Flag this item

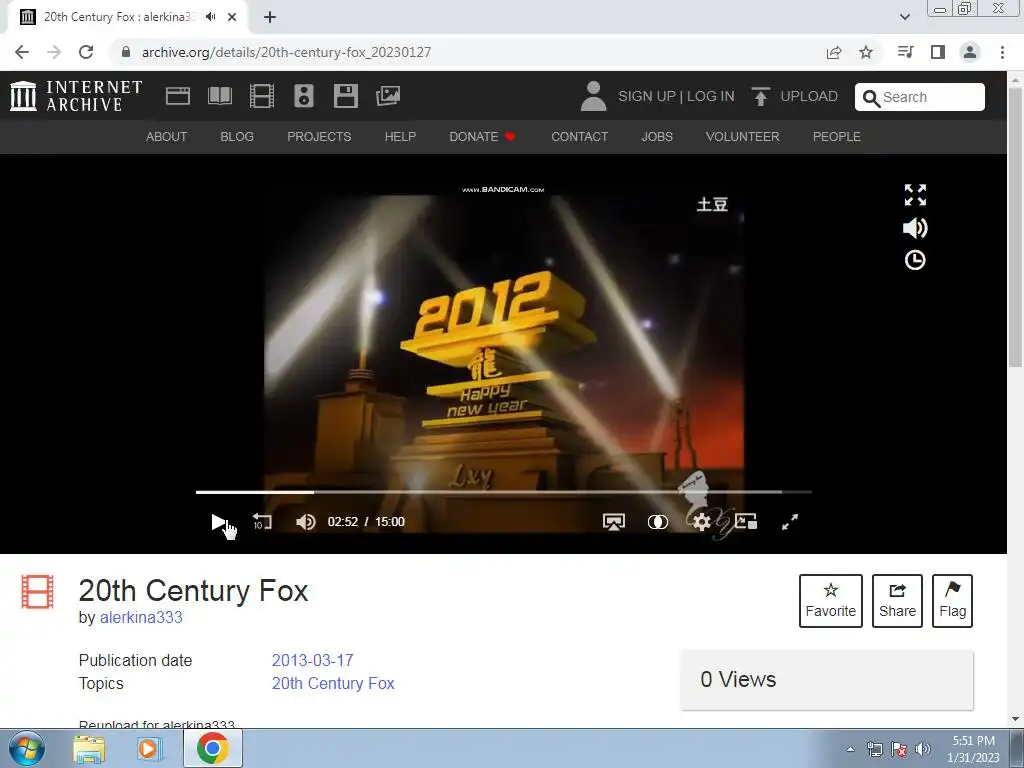tap(952, 601)
